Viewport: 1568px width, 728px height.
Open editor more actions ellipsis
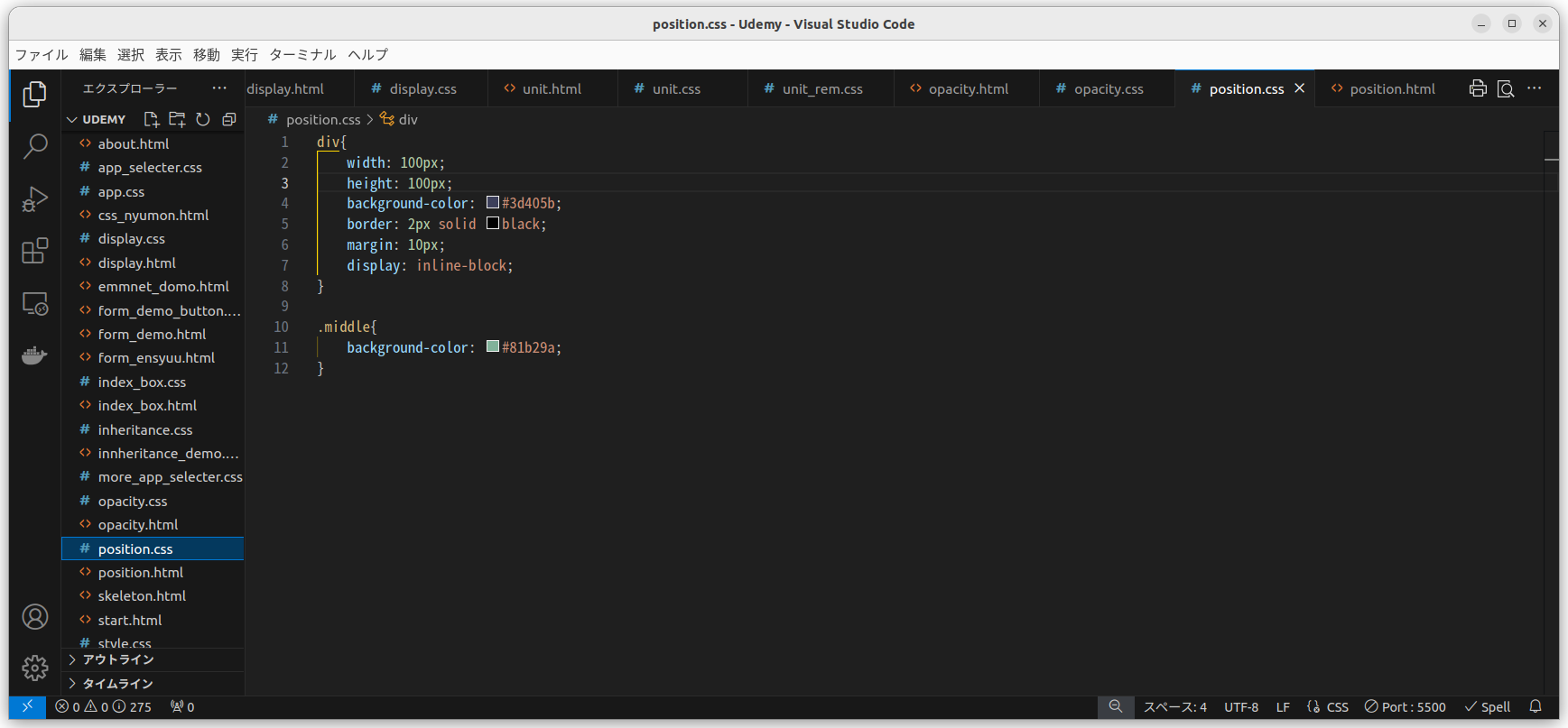click(1535, 88)
